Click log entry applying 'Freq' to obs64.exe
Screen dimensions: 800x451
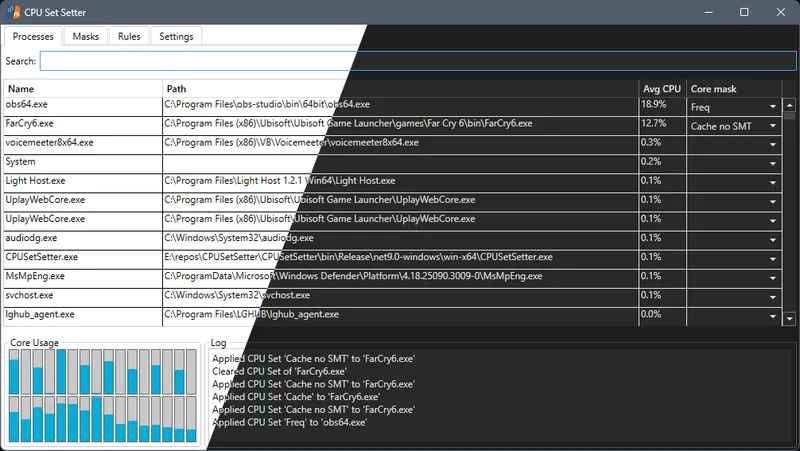coord(290,422)
